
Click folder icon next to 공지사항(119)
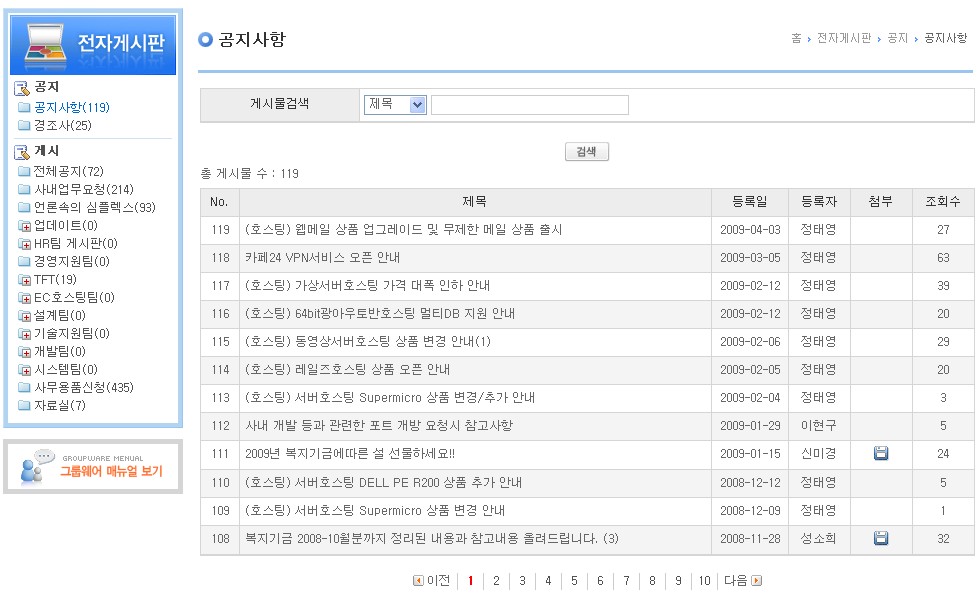point(24,107)
